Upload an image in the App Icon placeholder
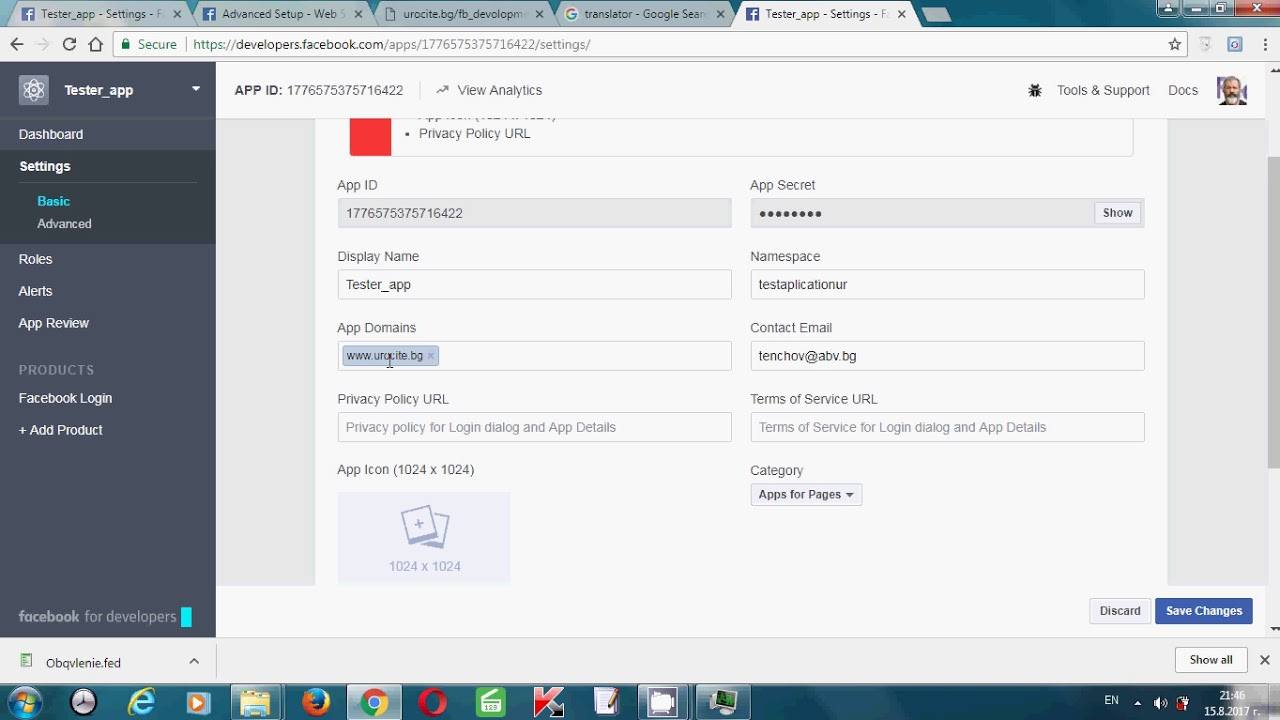Screen dimensions: 1280x720 point(424,538)
